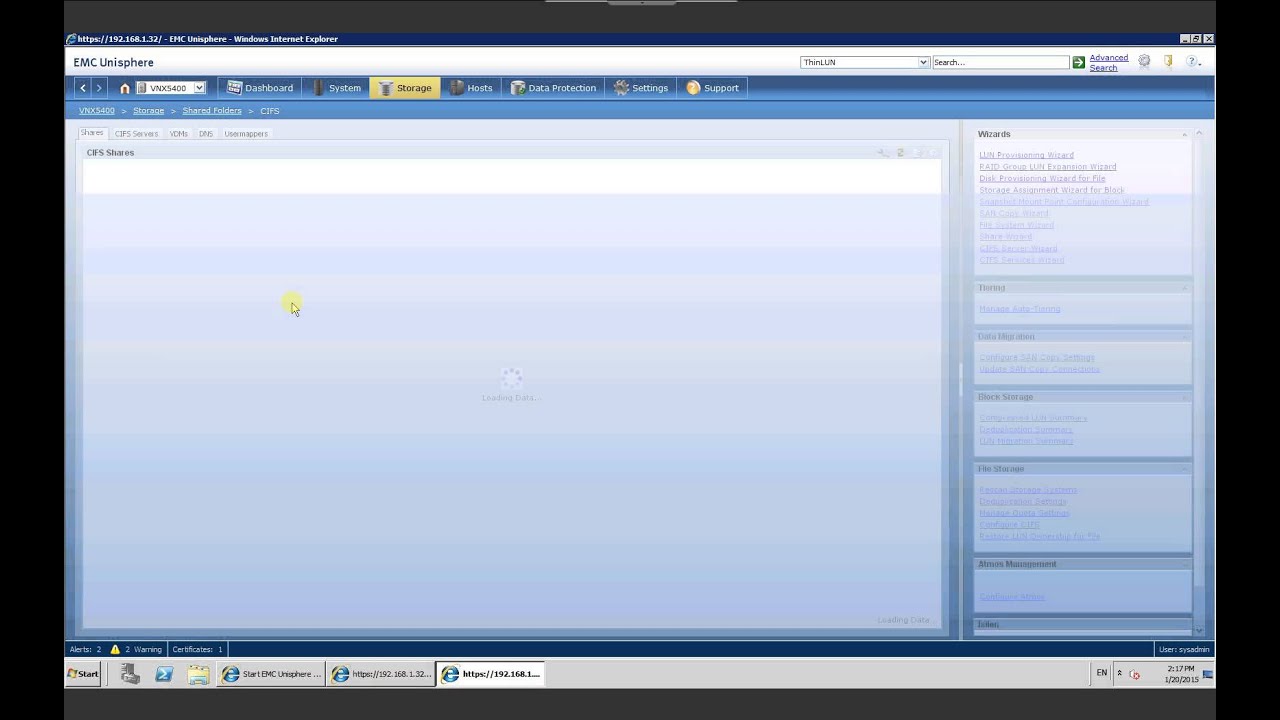This screenshot has width=1280, height=720.
Task: Switch to the Usermappers tab
Action: [x=246, y=133]
